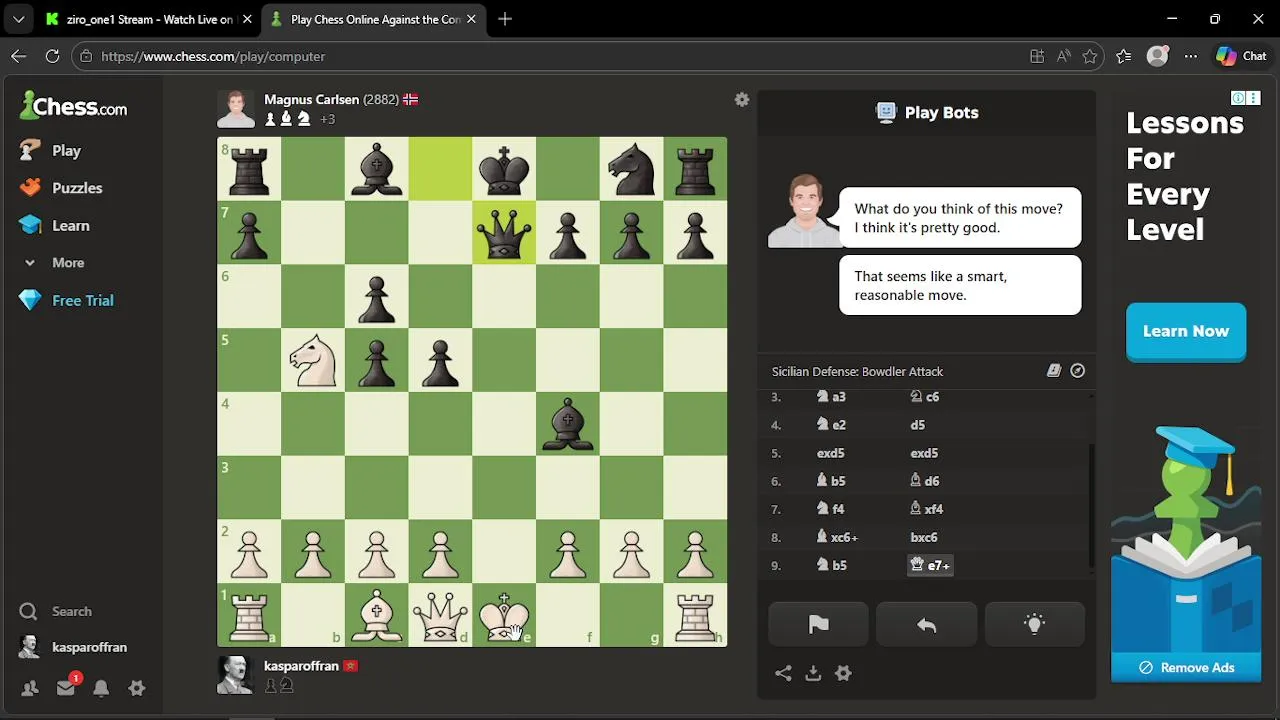The image size is (1280, 720).
Task: Select move Qe7+ in move list
Action: (x=929, y=565)
